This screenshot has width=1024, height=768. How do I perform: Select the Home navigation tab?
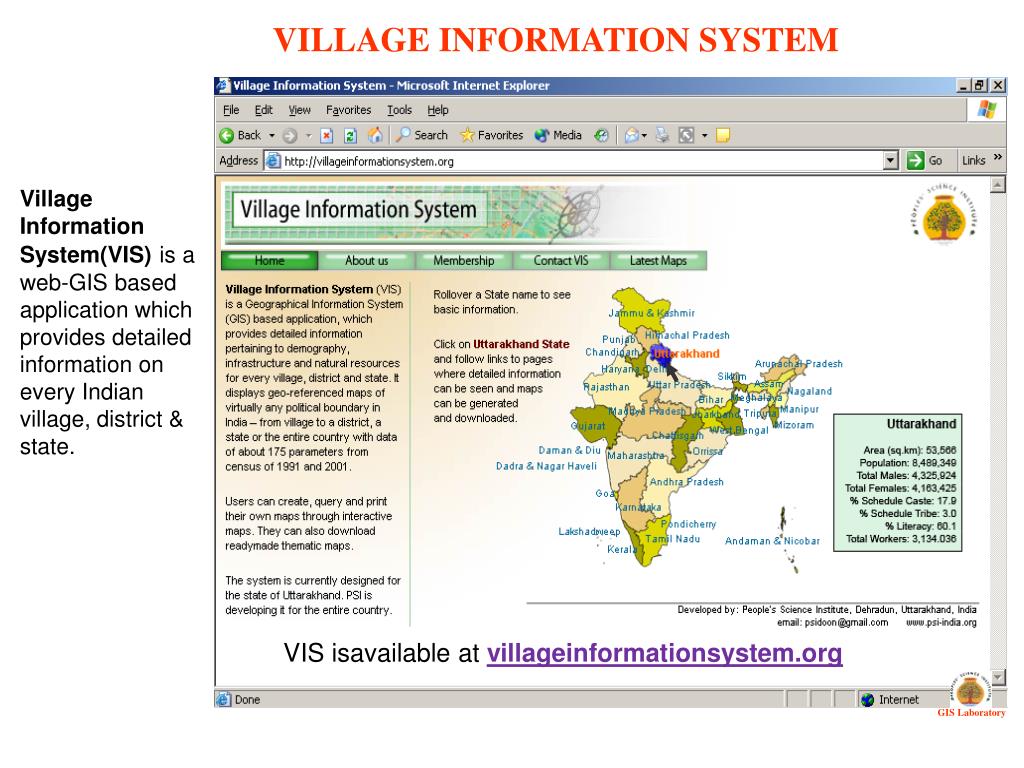(269, 261)
